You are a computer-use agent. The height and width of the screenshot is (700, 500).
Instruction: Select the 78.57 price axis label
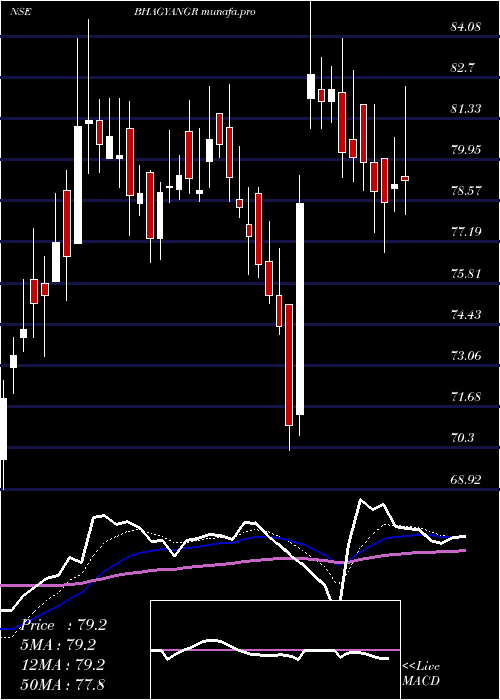click(x=466, y=191)
